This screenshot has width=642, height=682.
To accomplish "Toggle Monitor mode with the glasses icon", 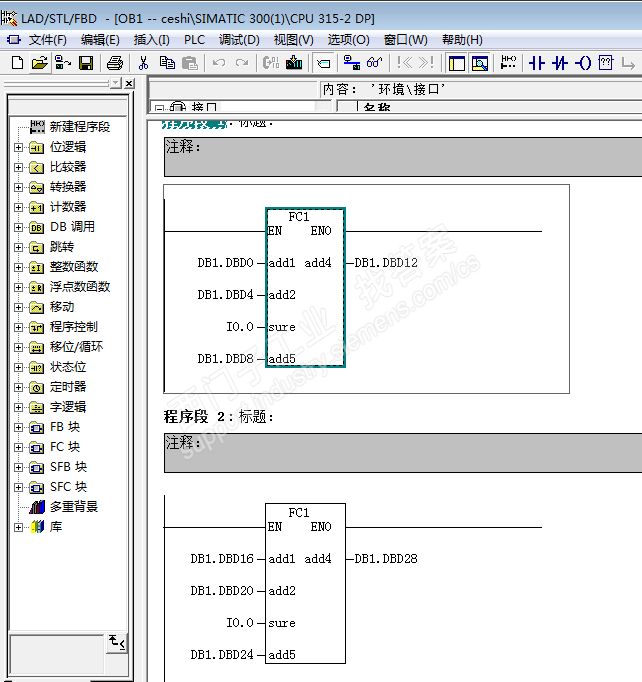I will click(x=374, y=63).
